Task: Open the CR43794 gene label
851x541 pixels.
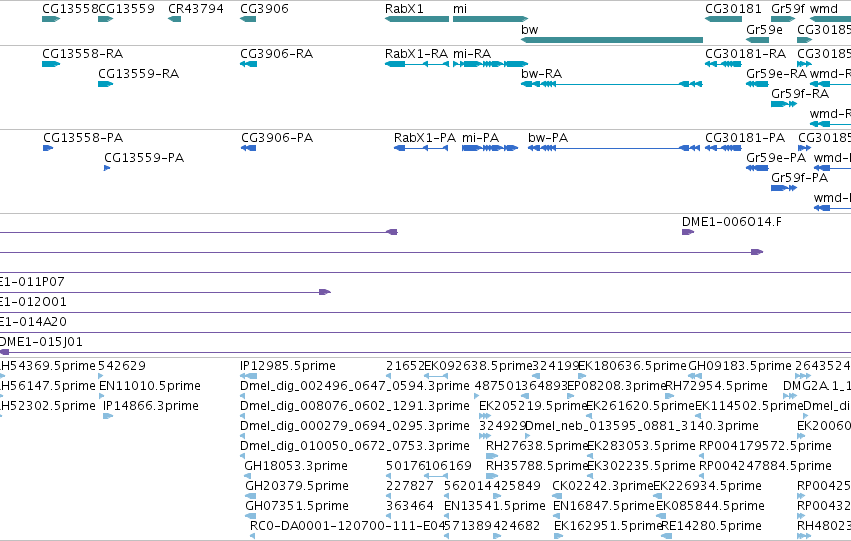Action: (x=196, y=9)
